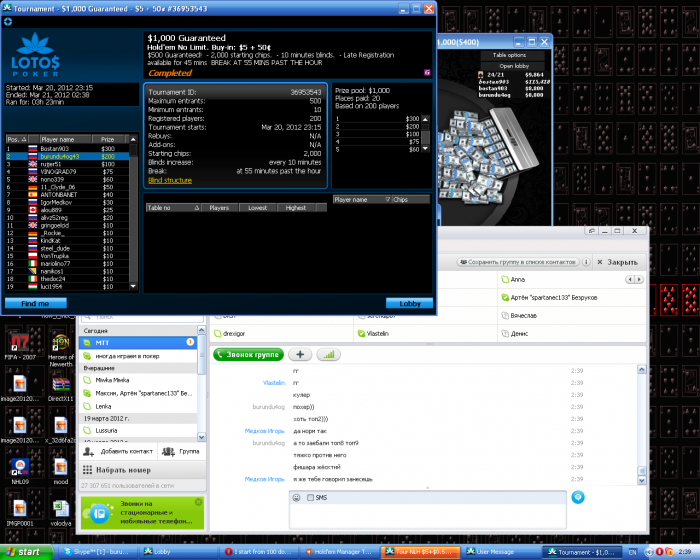700x560 pixels.
Task: Click in the Skype message input field
Action: pos(428,516)
